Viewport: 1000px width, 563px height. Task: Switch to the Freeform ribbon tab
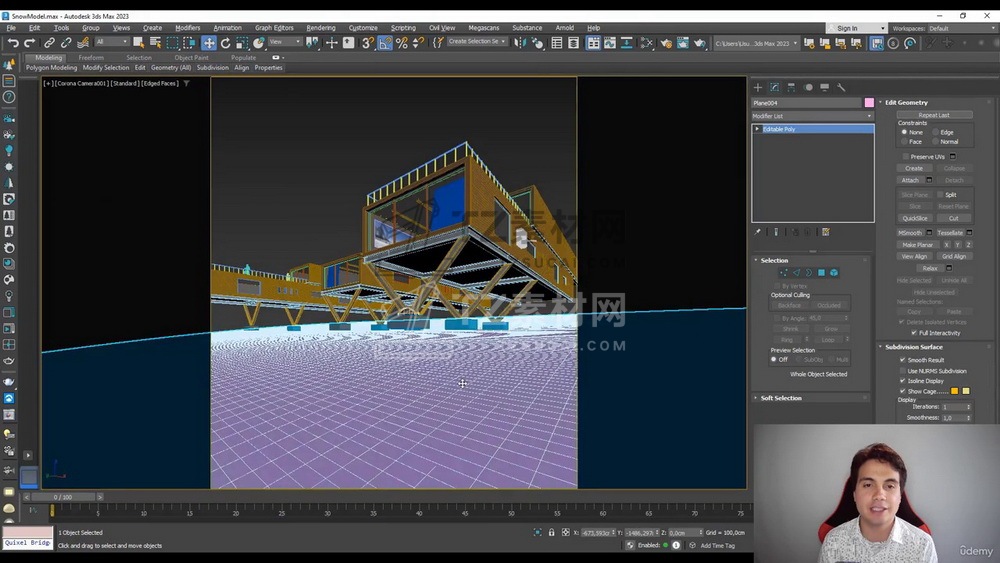(91, 58)
